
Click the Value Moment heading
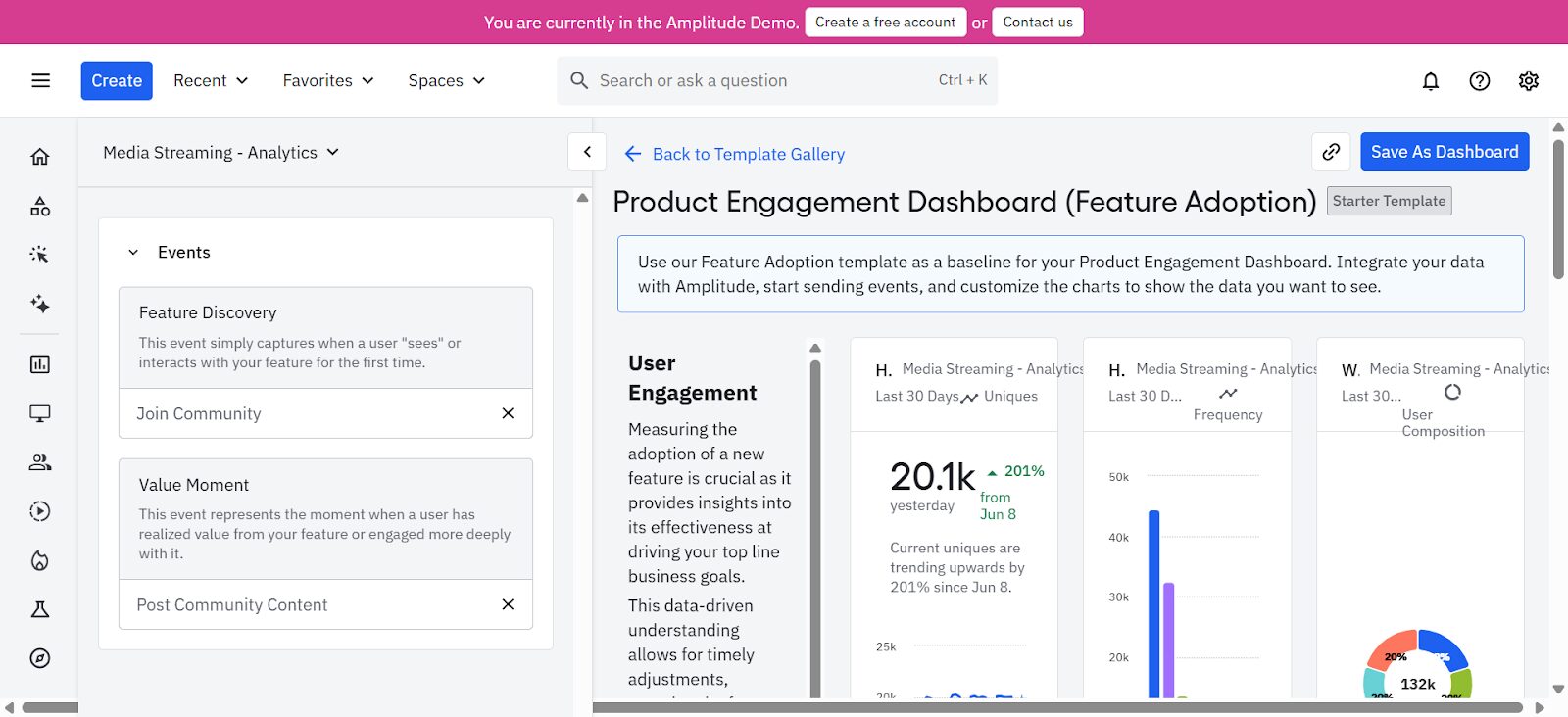click(x=194, y=485)
